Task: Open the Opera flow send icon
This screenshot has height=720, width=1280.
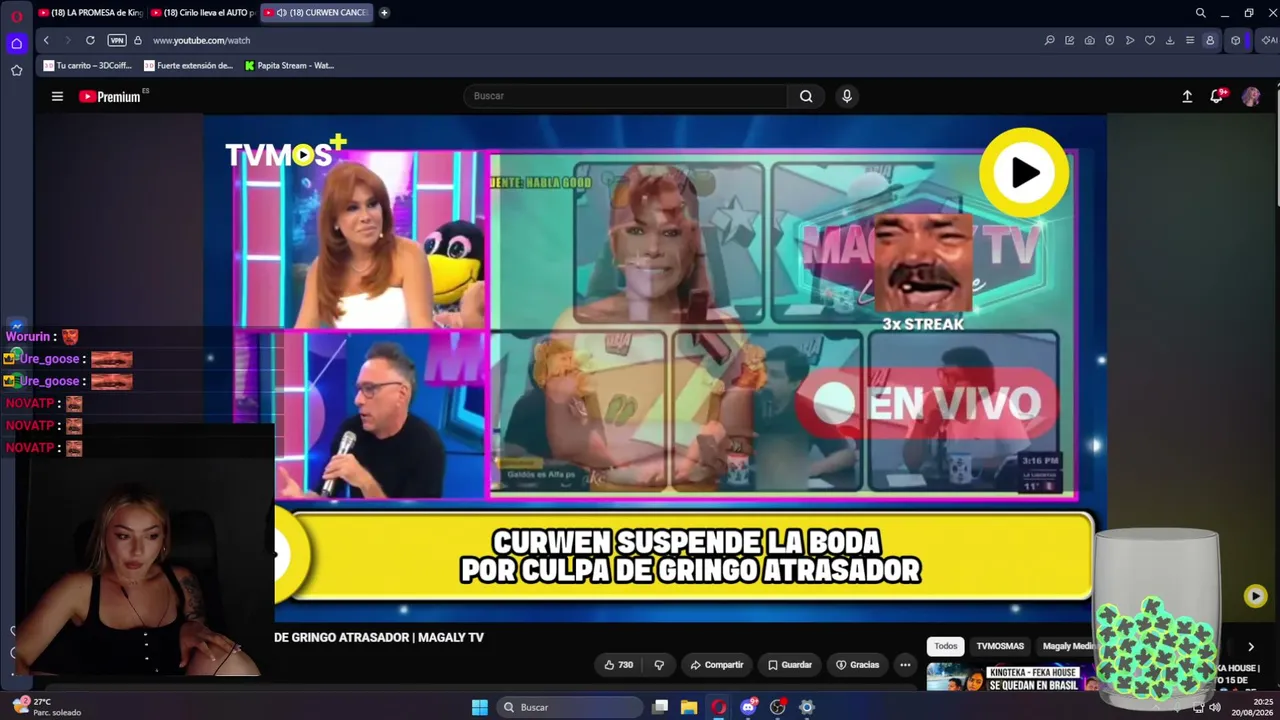Action: [1129, 40]
